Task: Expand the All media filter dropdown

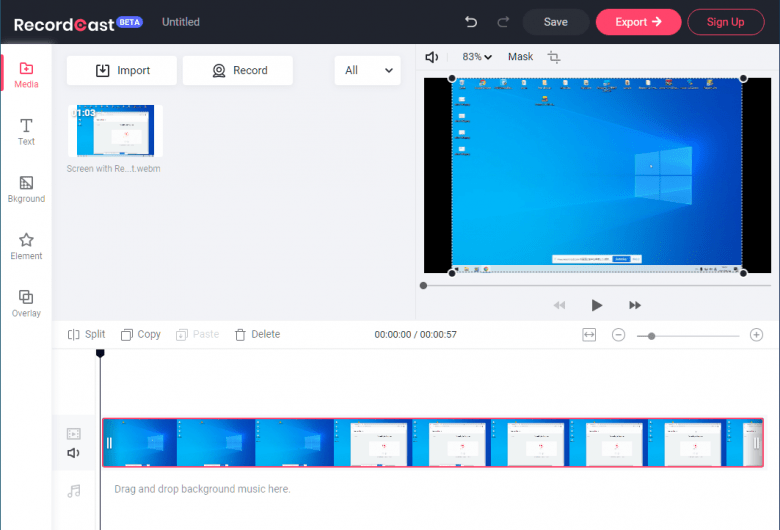Action: coord(368,70)
